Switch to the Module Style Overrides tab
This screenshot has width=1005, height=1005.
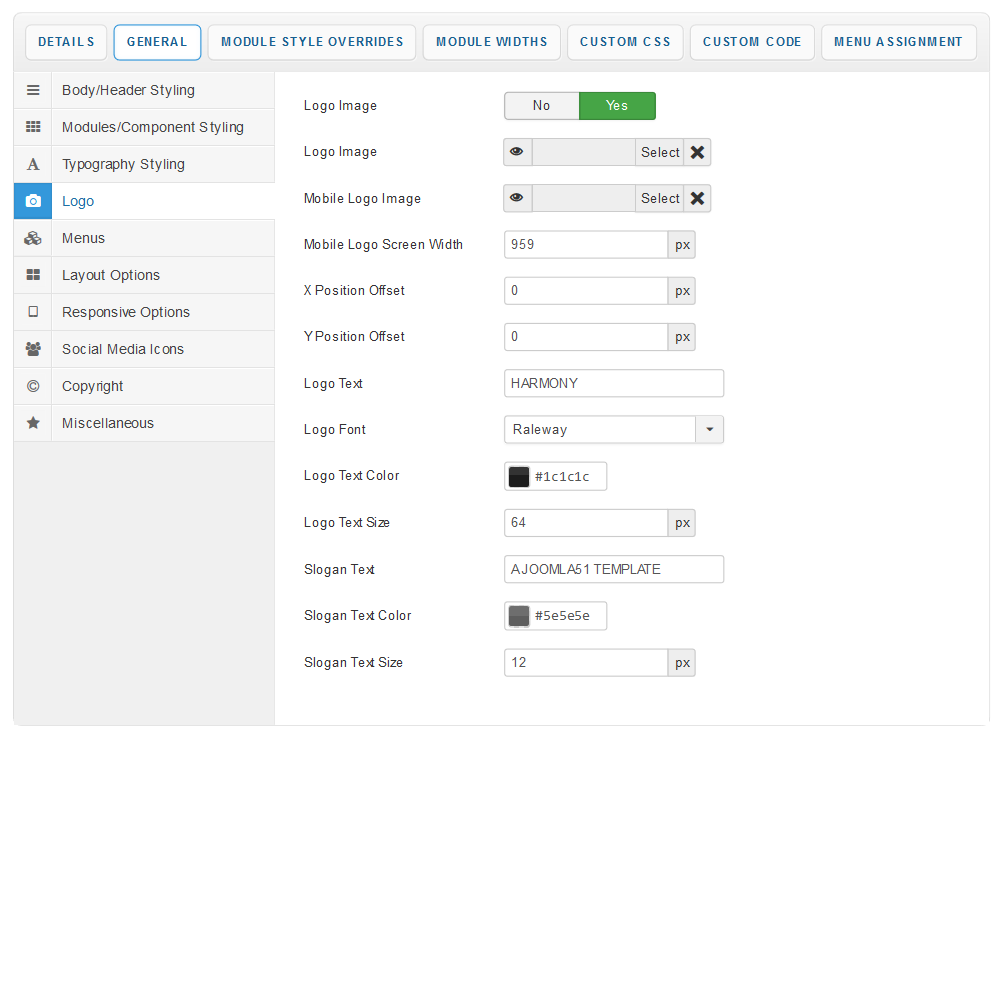[x=312, y=42]
